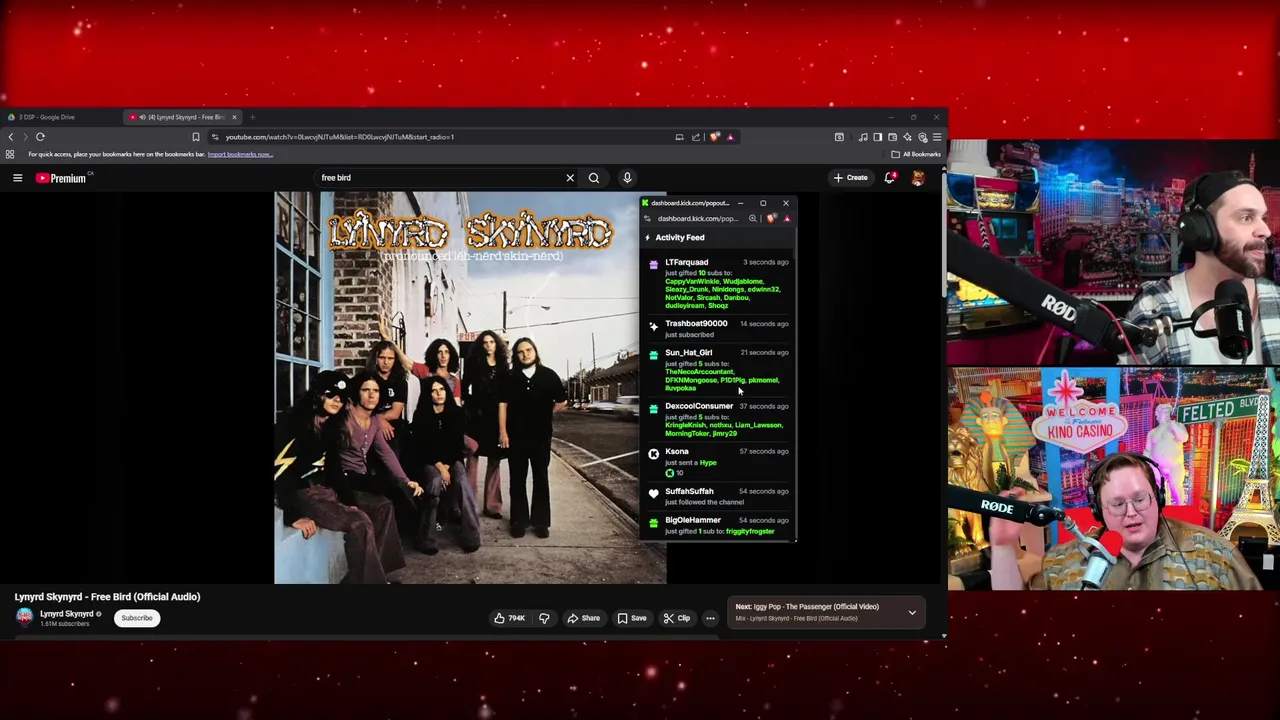Open Lynyrd Skynyrd channel name link

coord(66,614)
